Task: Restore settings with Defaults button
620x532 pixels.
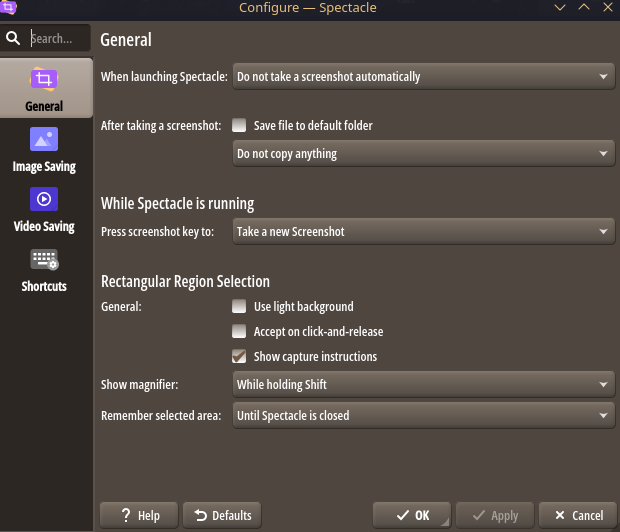Action: 222,515
